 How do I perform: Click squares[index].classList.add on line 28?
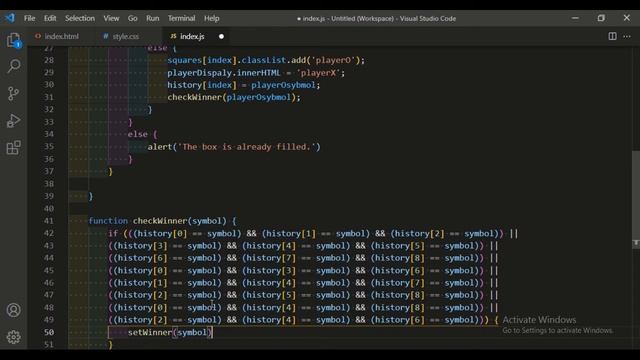point(236,60)
